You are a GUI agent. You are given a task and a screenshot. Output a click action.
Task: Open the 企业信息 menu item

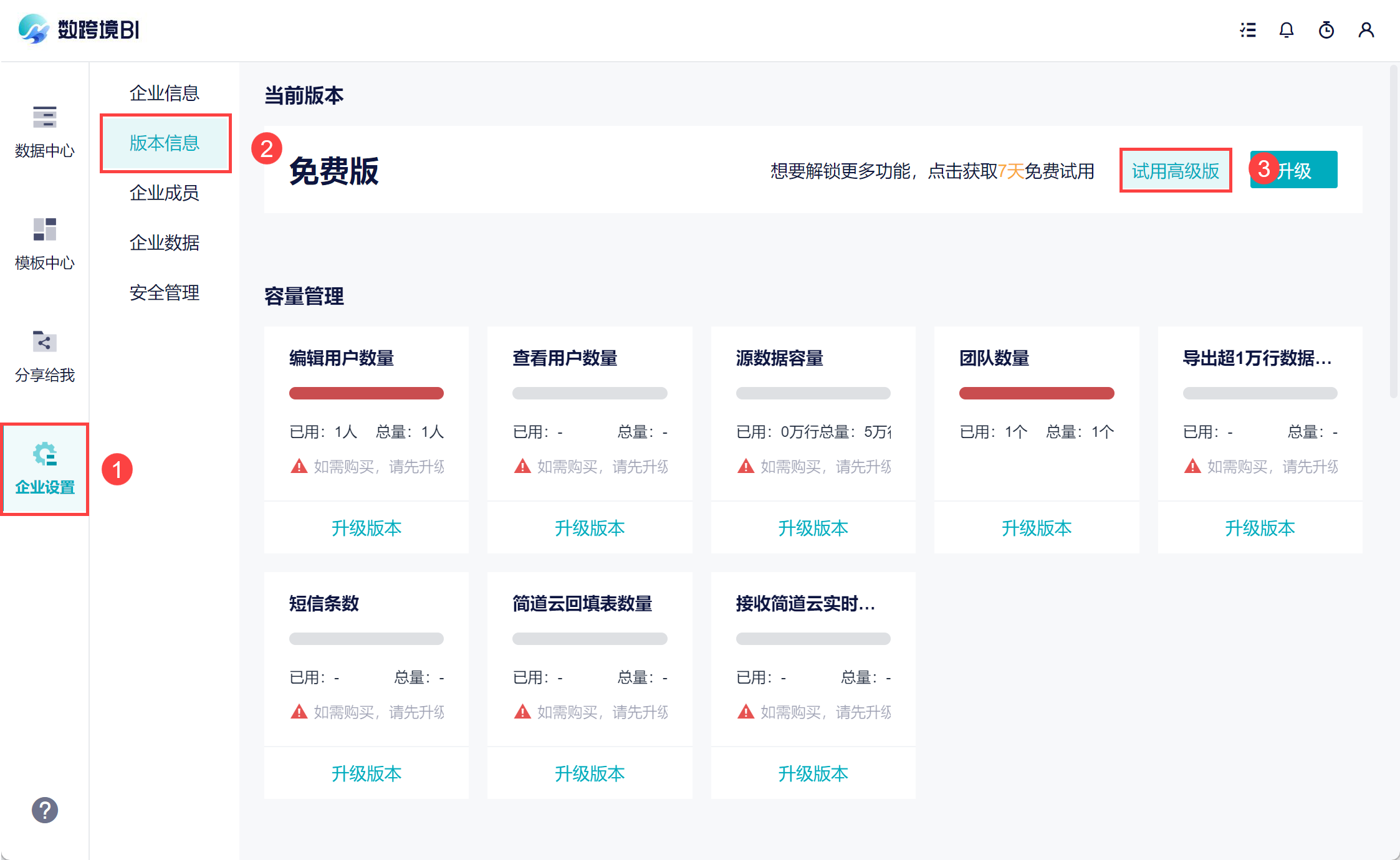[165, 93]
